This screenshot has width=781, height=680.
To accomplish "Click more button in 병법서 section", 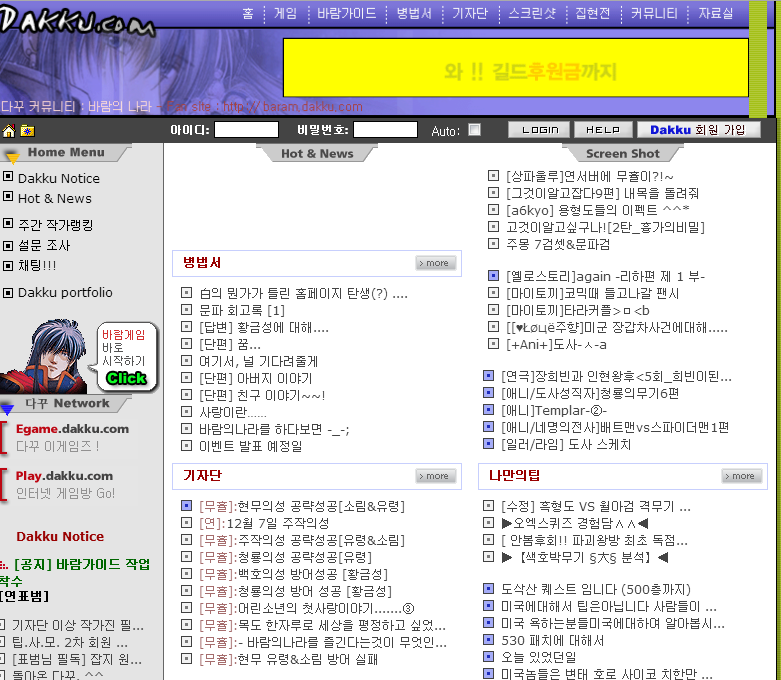I will coord(436,263).
